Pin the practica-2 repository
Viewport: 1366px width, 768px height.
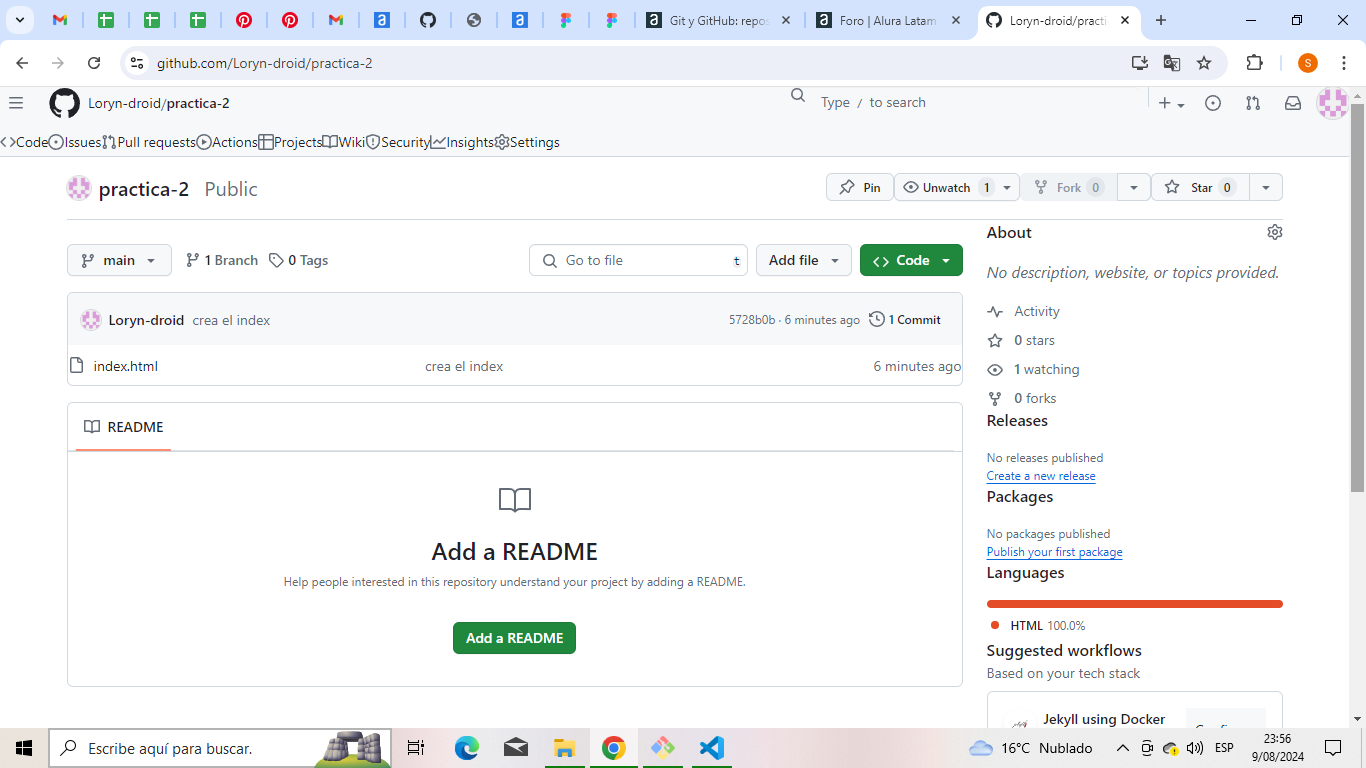[860, 187]
